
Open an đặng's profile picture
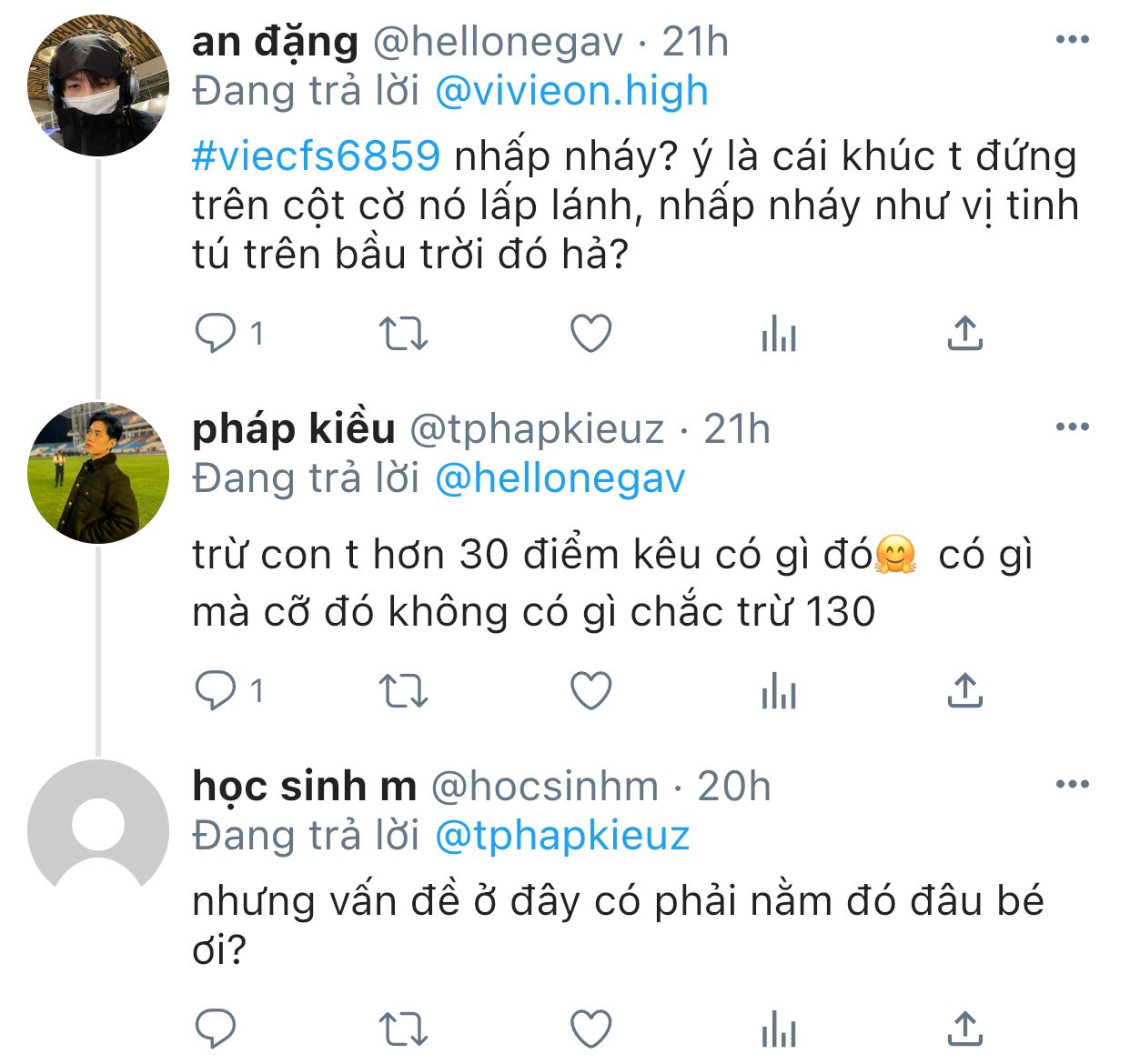pyautogui.click(x=98, y=85)
